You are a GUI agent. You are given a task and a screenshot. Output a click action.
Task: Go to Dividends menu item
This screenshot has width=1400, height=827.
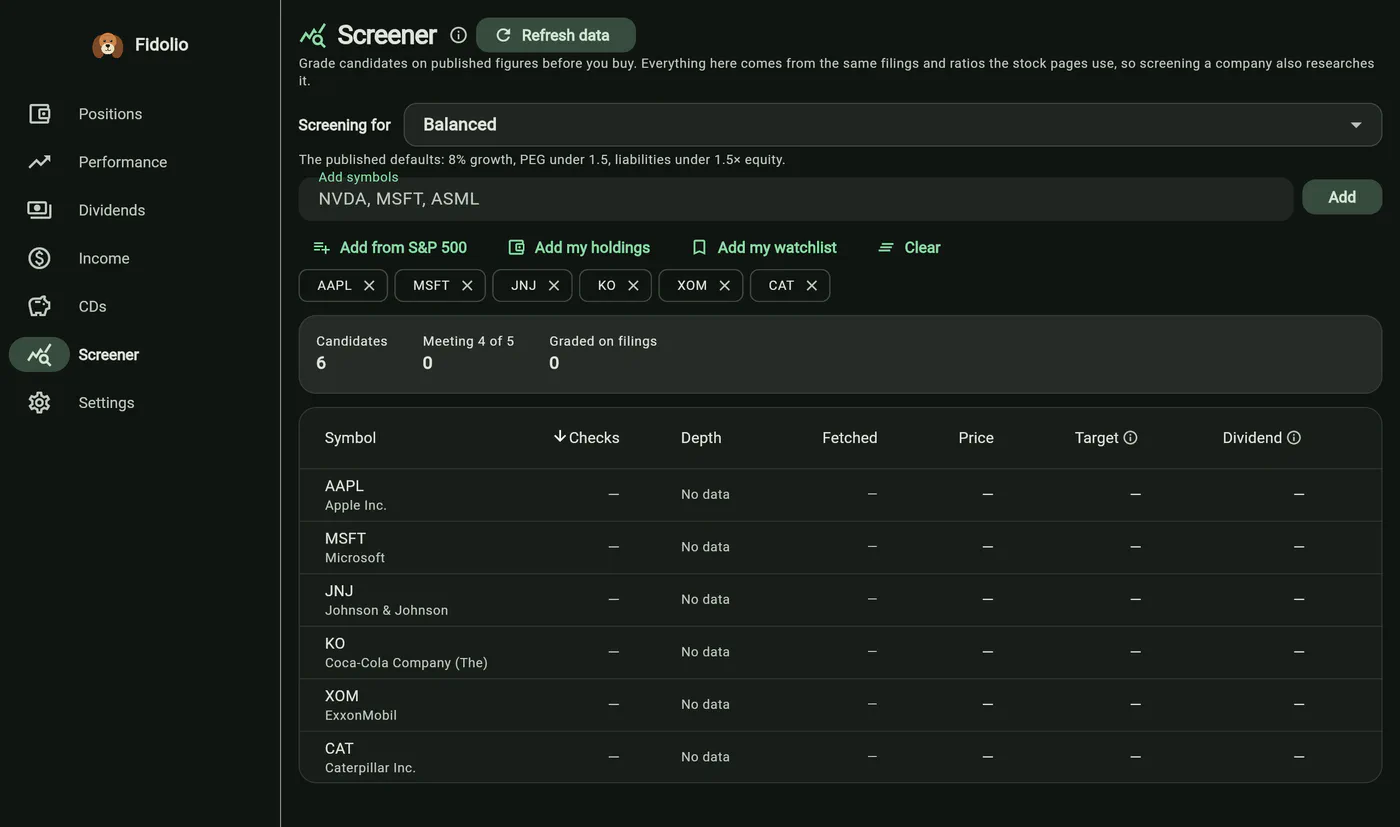112,210
